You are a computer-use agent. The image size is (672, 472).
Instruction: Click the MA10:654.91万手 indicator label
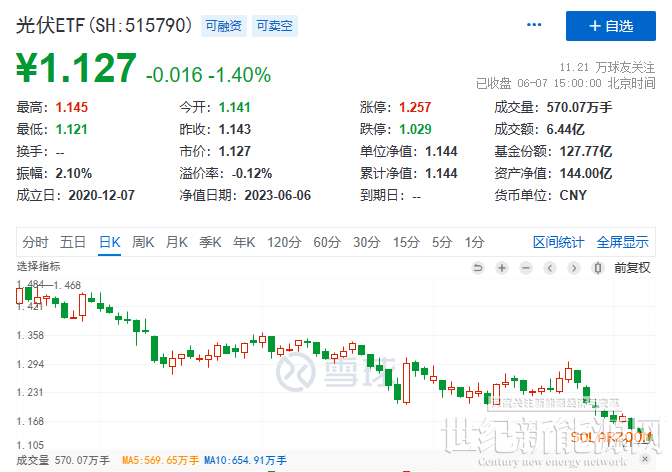click(x=245, y=460)
